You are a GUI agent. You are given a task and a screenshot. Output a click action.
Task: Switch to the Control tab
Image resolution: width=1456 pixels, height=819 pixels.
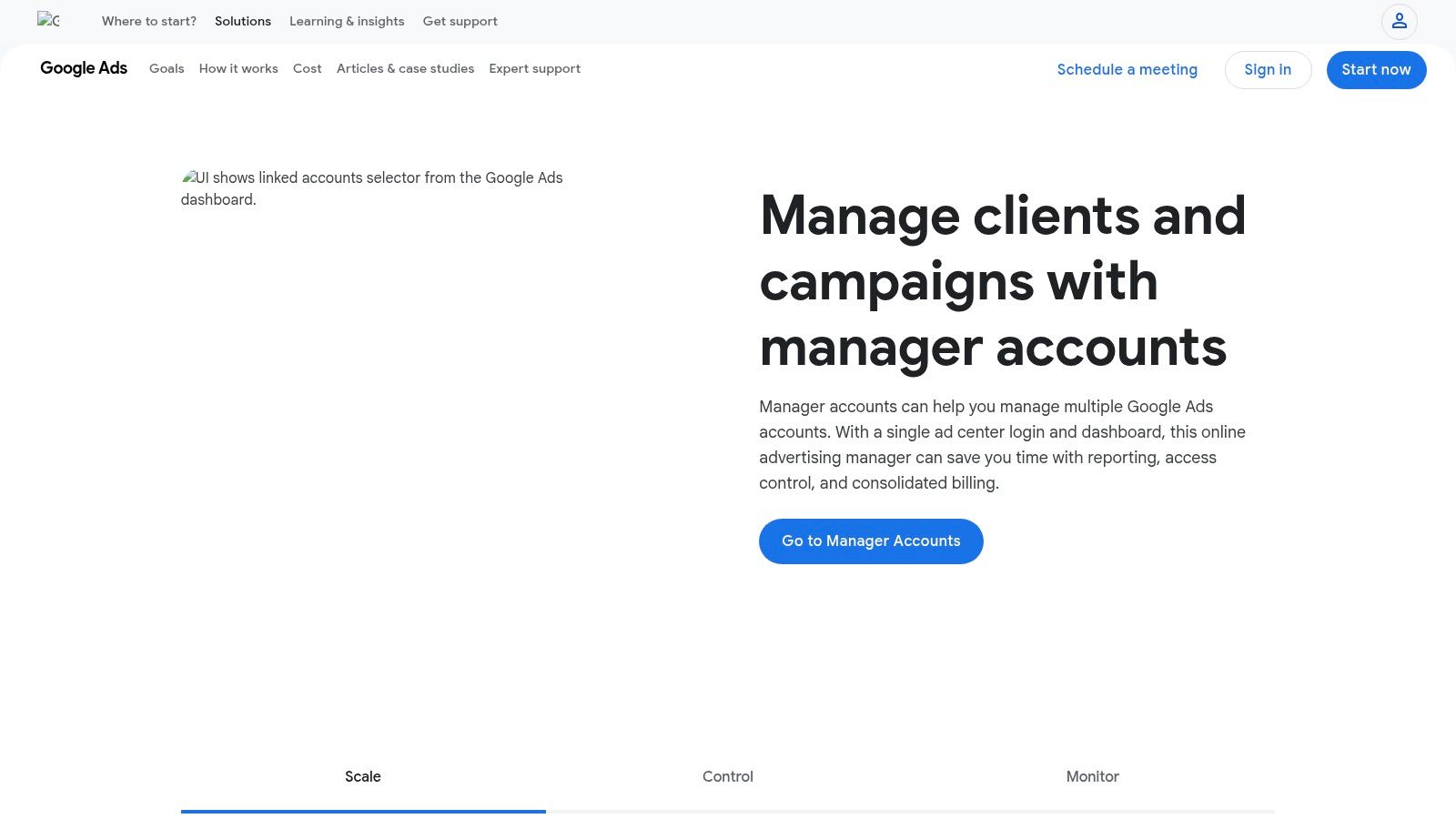(727, 776)
